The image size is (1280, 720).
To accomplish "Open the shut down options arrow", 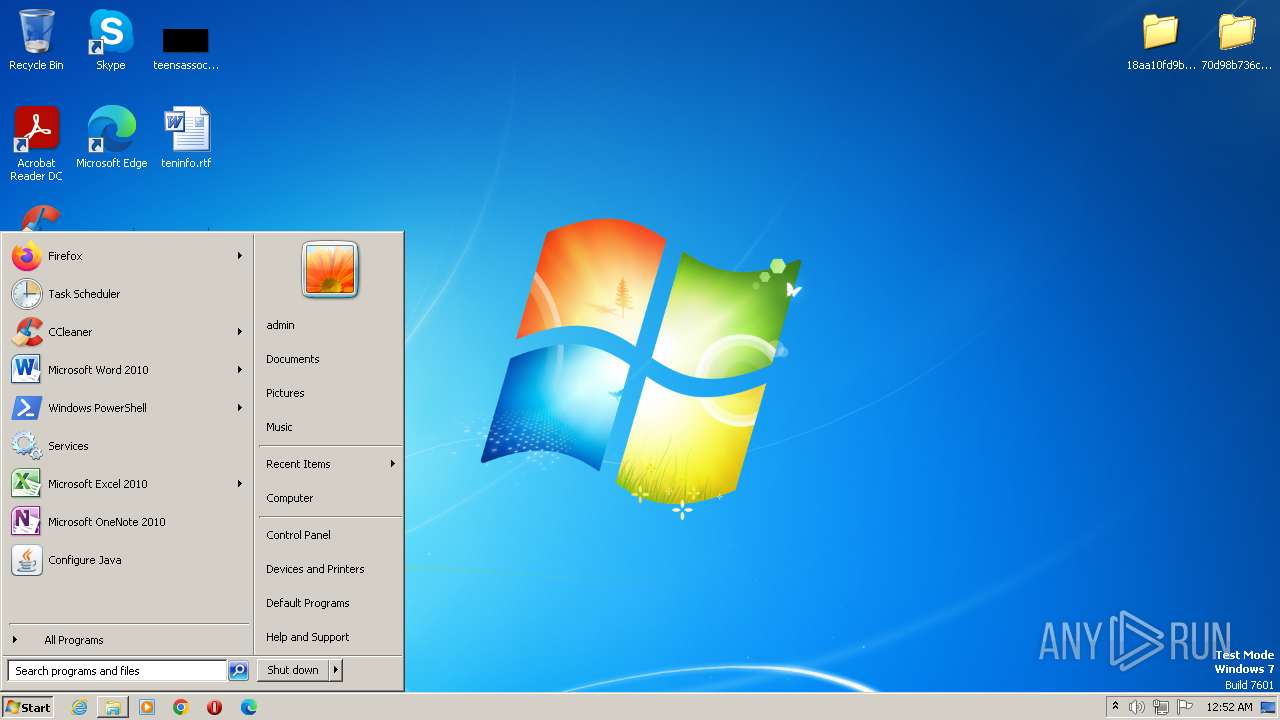I will [336, 670].
